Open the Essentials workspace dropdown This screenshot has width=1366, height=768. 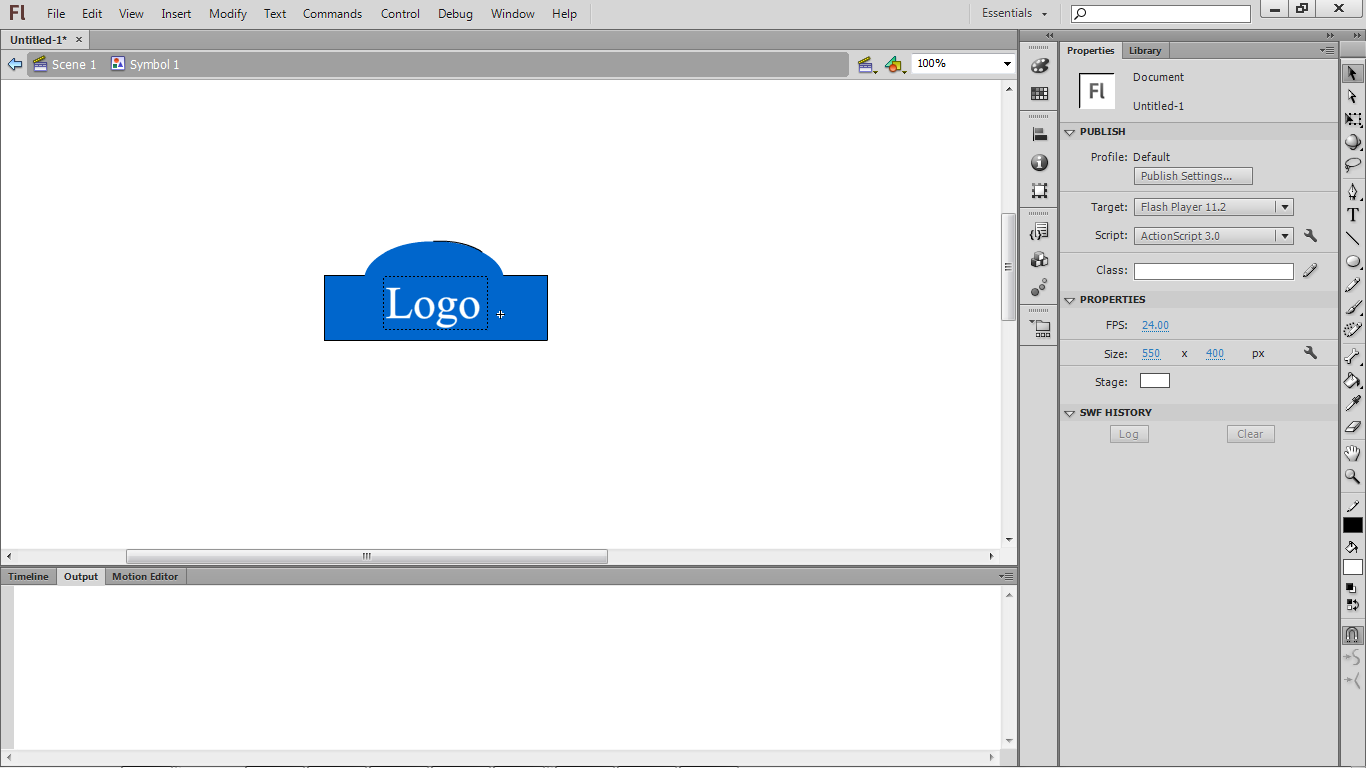pos(1014,14)
